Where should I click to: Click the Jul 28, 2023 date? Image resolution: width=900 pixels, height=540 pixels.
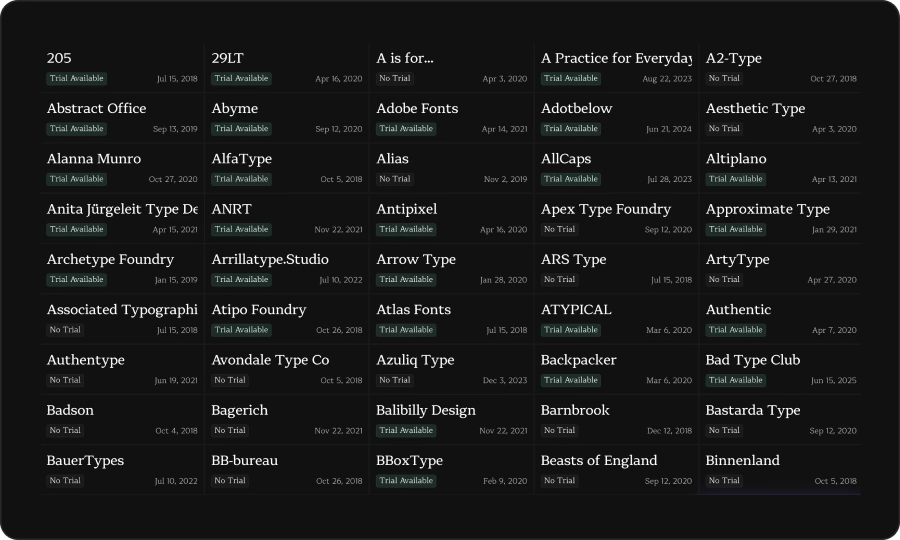pos(669,180)
